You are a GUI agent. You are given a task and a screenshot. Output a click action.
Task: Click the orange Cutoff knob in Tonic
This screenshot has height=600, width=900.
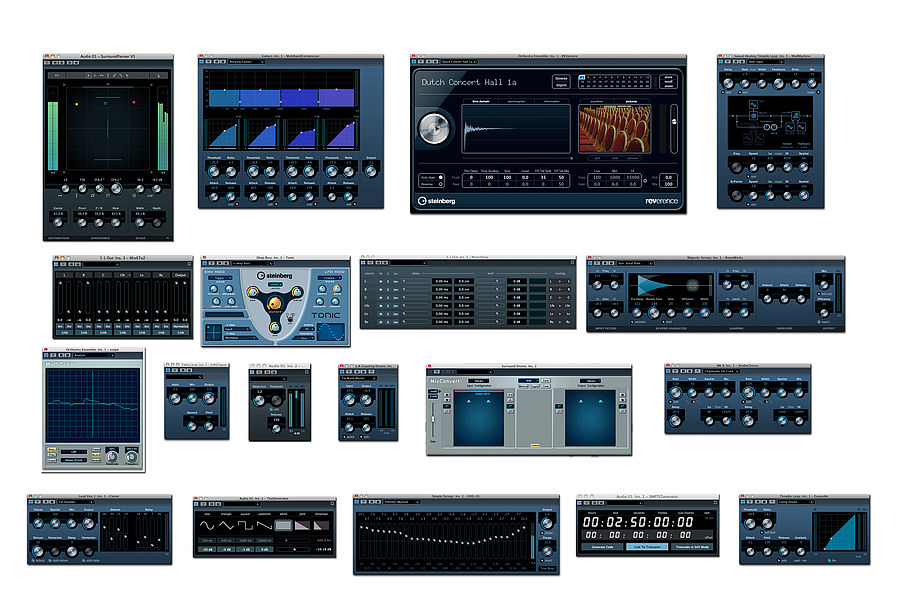click(x=274, y=303)
